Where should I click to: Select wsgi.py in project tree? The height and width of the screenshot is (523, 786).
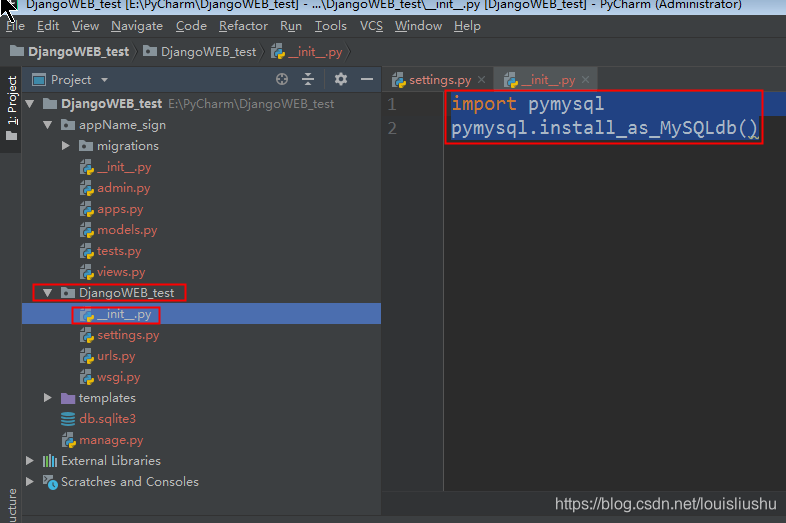pos(110,377)
